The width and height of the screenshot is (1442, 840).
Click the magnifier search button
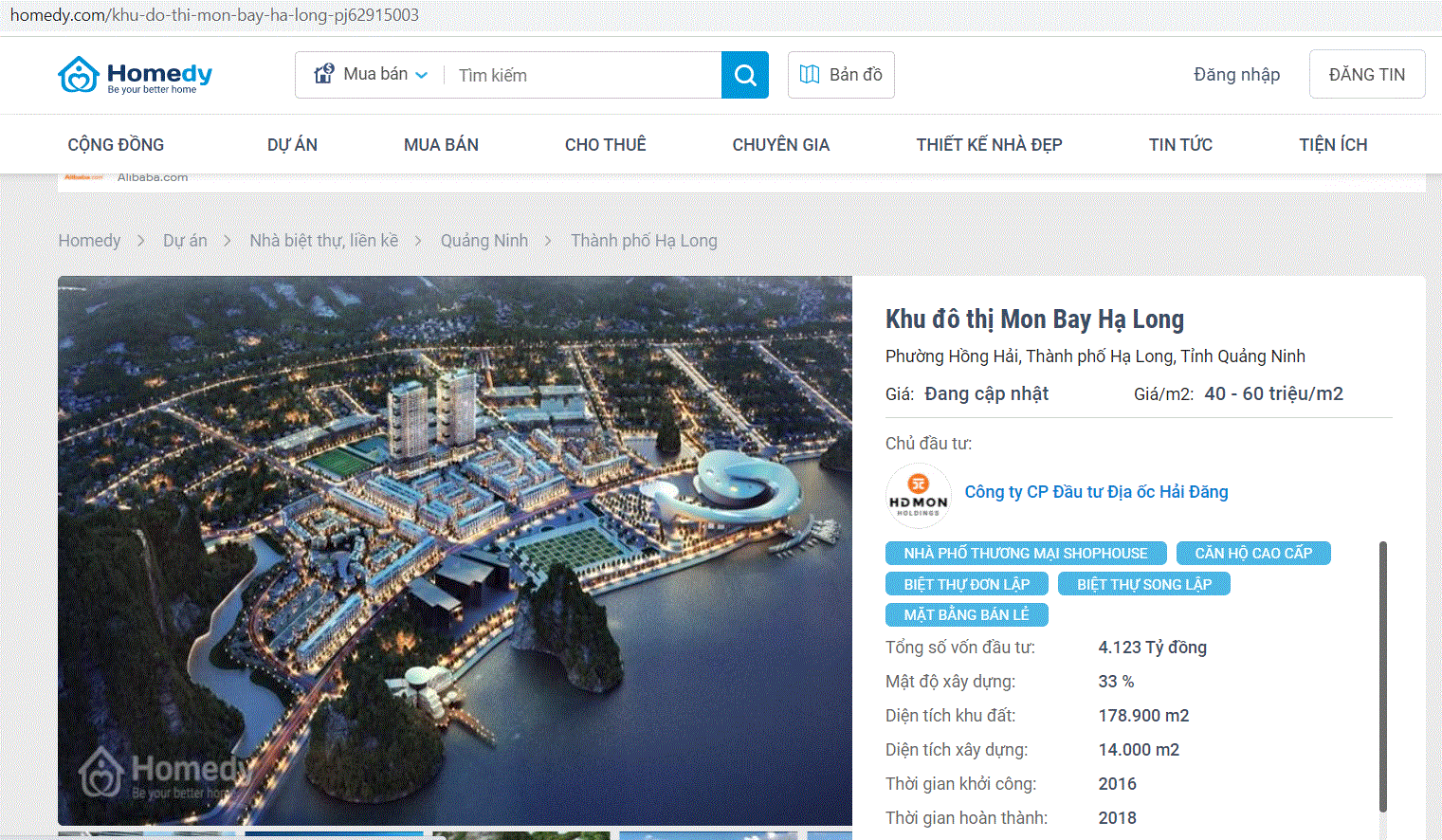click(x=745, y=75)
